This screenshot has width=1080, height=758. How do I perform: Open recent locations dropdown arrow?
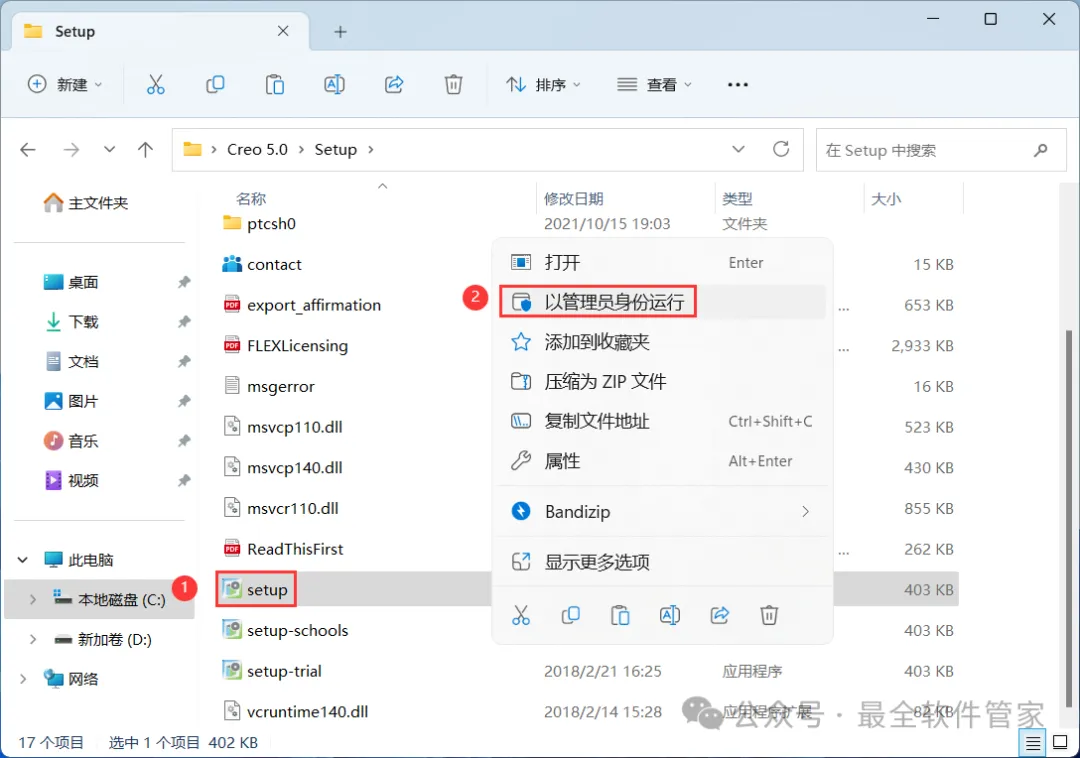click(109, 149)
